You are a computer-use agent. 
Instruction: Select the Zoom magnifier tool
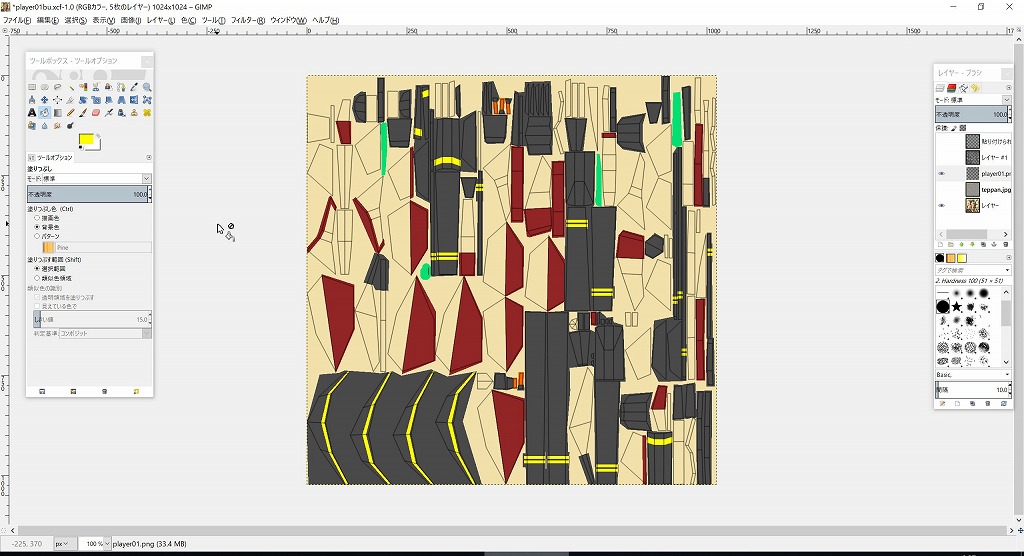pos(147,87)
